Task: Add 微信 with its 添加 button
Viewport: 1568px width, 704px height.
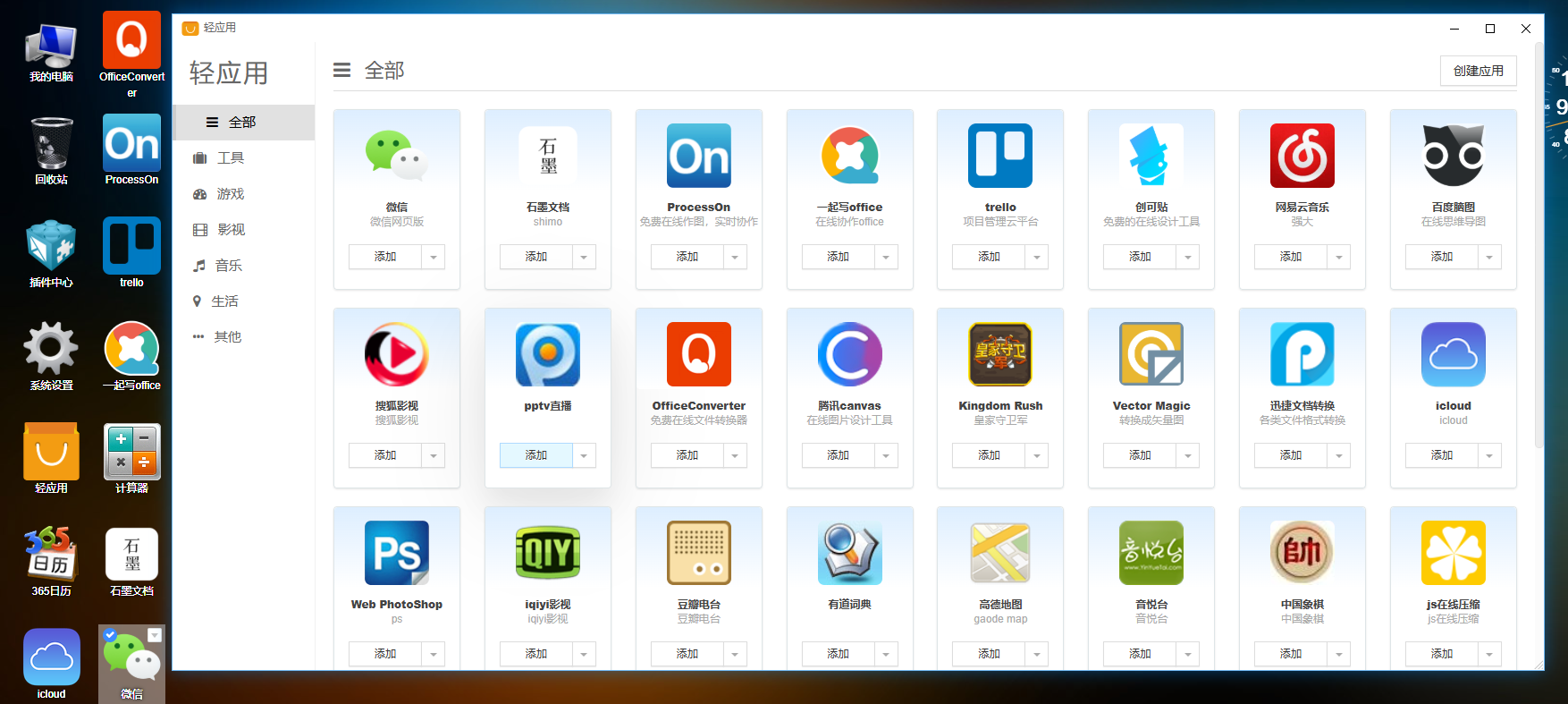Action: pyautogui.click(x=385, y=257)
